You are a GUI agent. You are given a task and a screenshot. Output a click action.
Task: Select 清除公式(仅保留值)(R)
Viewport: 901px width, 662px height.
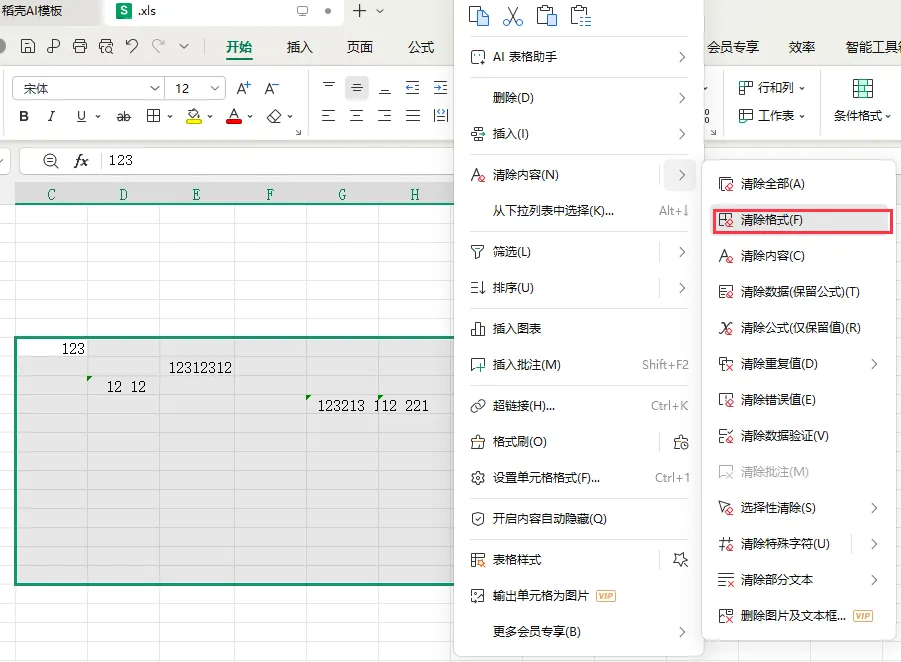point(799,328)
